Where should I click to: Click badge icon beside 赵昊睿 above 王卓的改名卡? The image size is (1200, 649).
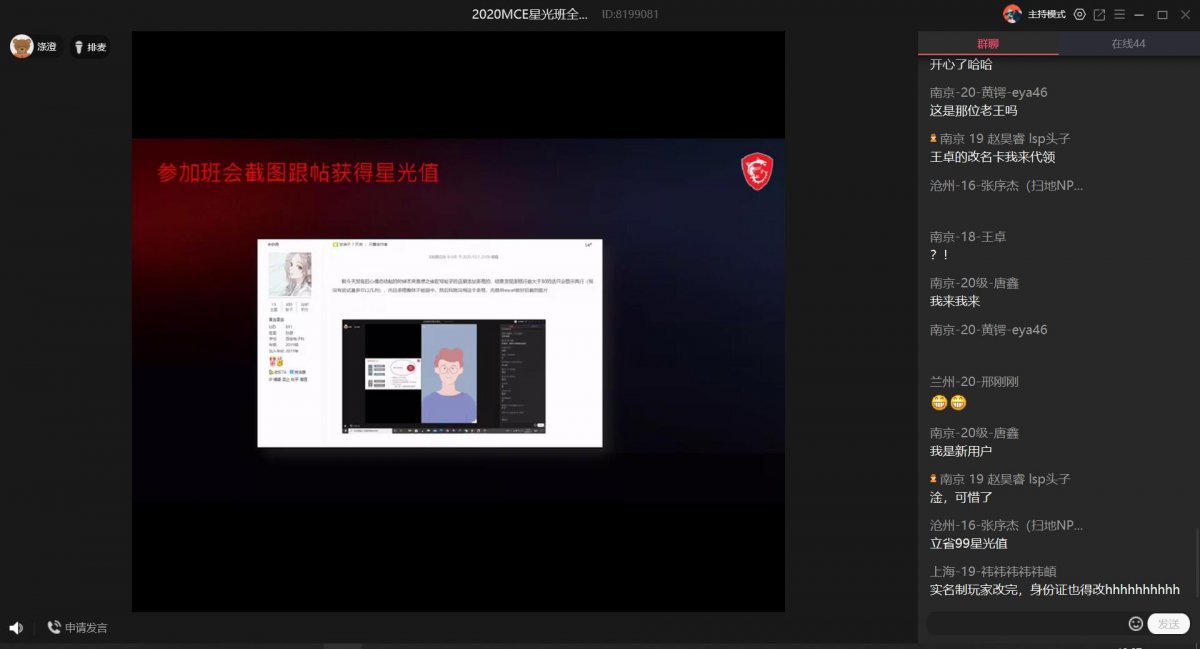[x=934, y=139]
